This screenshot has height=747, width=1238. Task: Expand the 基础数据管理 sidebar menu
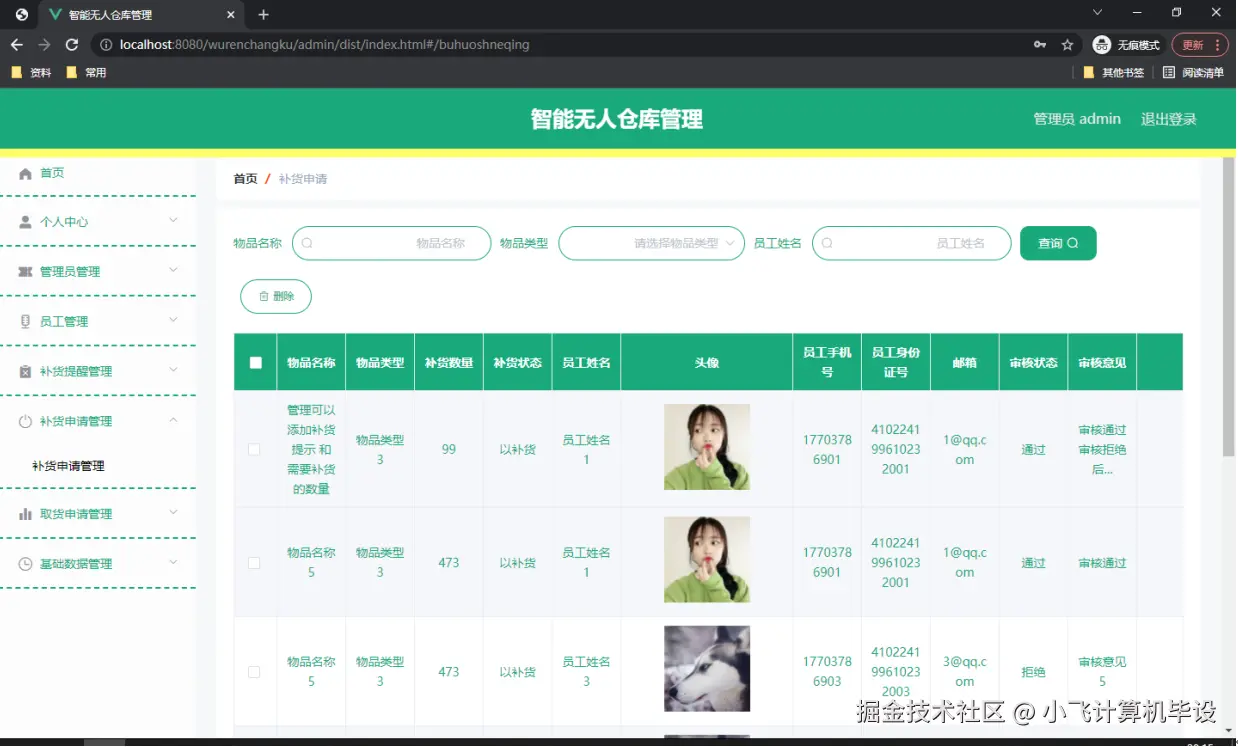coord(173,563)
